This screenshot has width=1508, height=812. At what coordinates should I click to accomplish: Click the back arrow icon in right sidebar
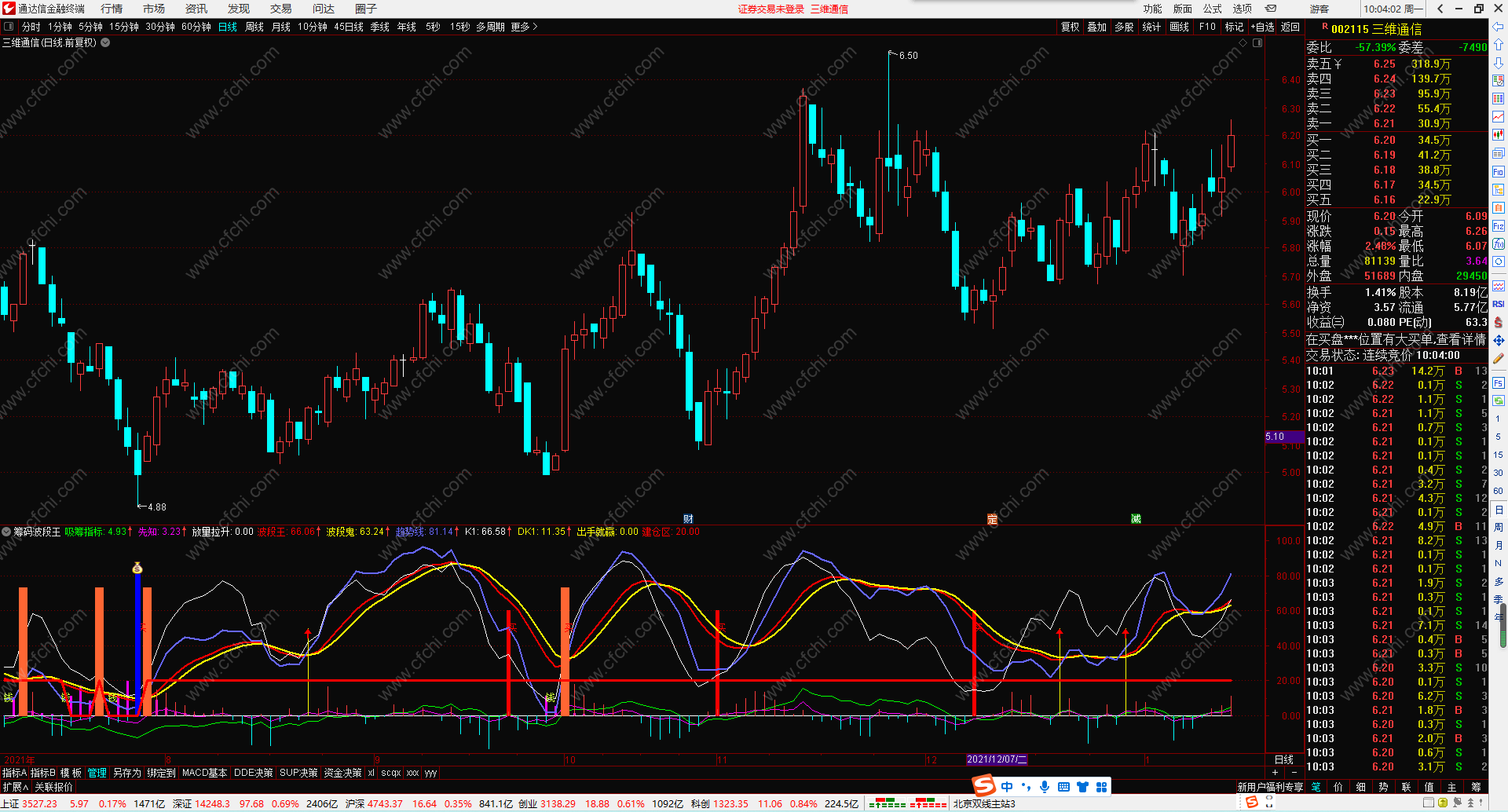click(x=1499, y=27)
